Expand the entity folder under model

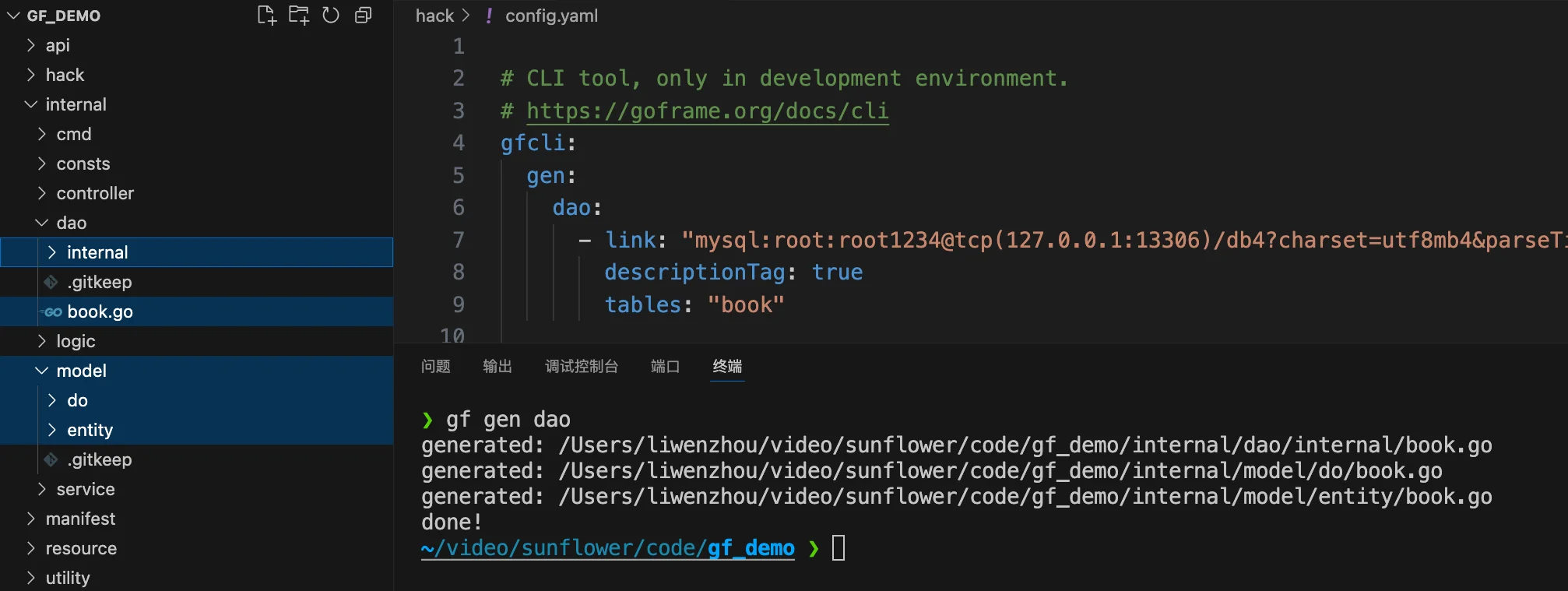(90, 430)
